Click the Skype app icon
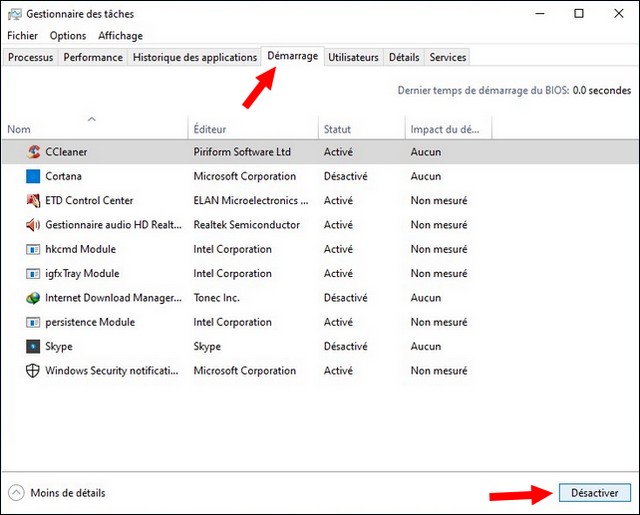 [x=33, y=346]
